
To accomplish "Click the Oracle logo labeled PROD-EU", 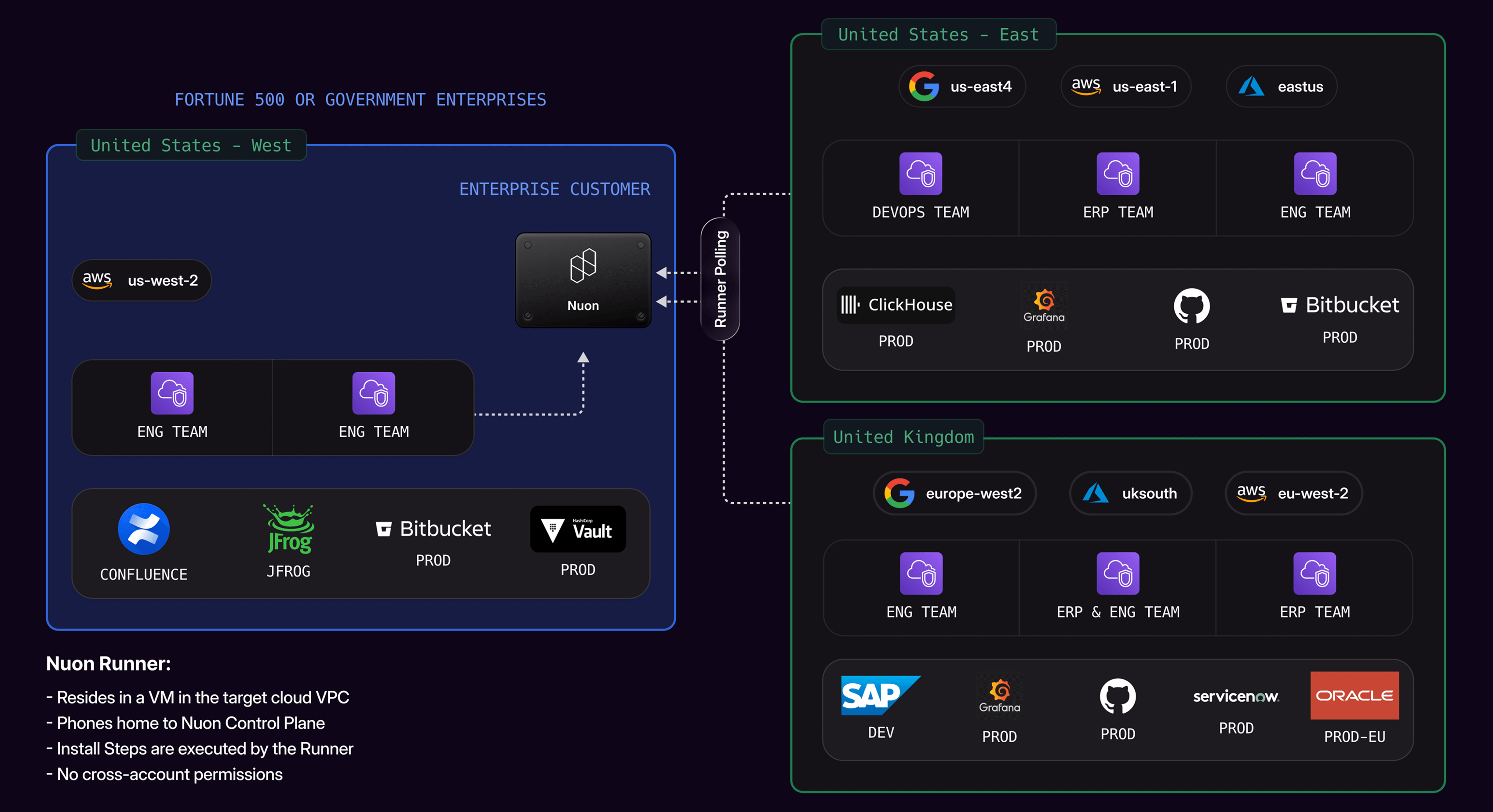I will tap(1354, 695).
